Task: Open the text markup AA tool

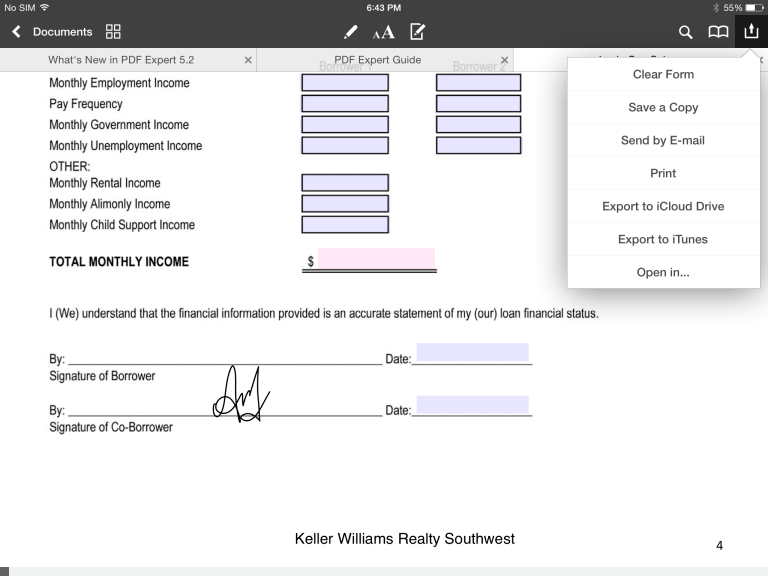Action: tap(384, 32)
